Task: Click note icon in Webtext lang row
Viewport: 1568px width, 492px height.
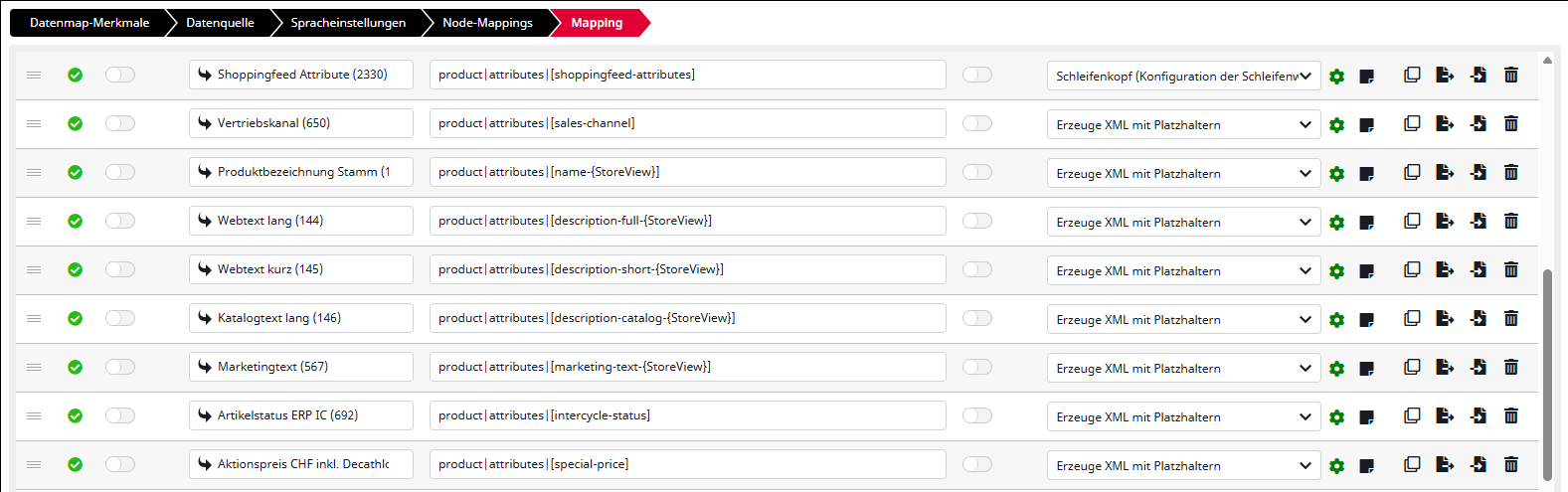Action: click(1367, 223)
